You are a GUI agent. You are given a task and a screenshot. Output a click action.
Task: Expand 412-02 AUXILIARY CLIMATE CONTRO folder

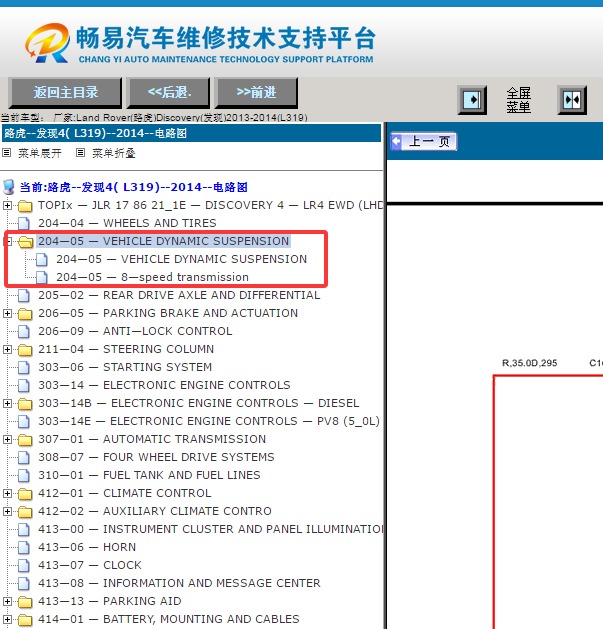tap(7, 511)
